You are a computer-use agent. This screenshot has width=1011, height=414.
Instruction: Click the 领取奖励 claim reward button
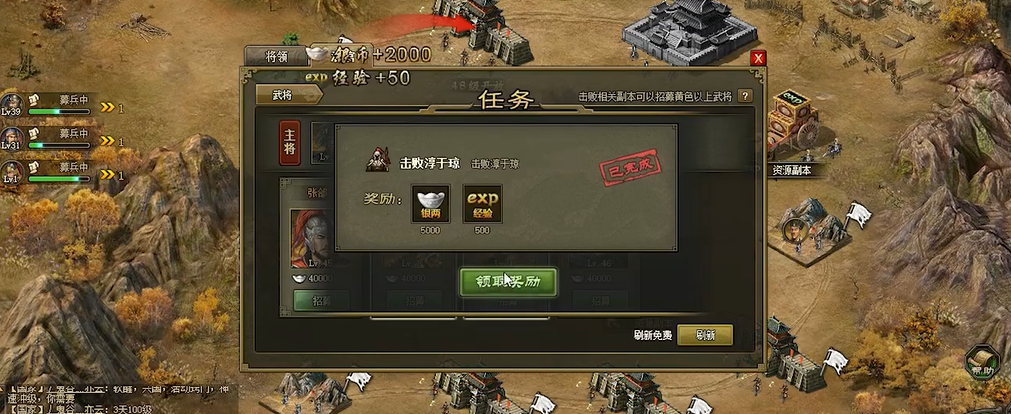(507, 282)
